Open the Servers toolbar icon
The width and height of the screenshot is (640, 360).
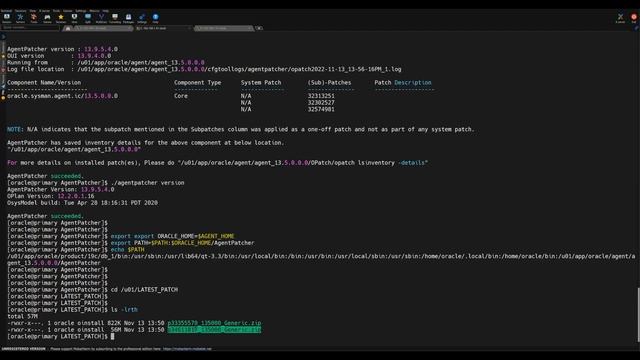pos(20,18)
